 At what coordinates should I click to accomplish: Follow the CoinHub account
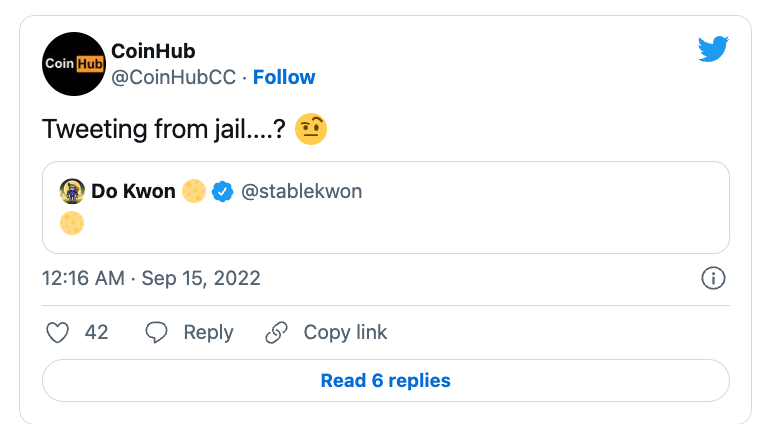(284, 77)
